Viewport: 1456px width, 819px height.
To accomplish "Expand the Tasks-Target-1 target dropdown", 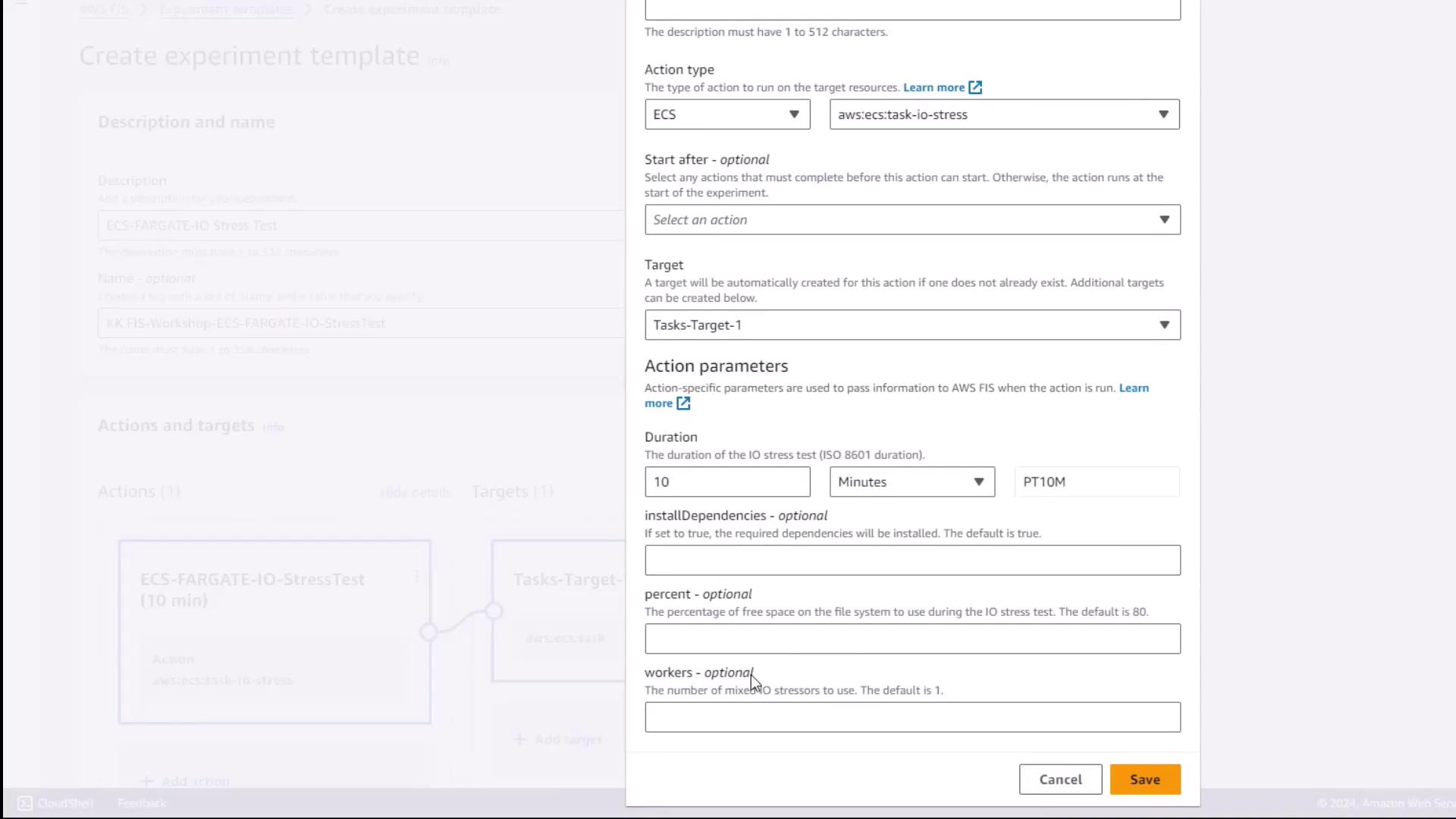I will [x=912, y=325].
